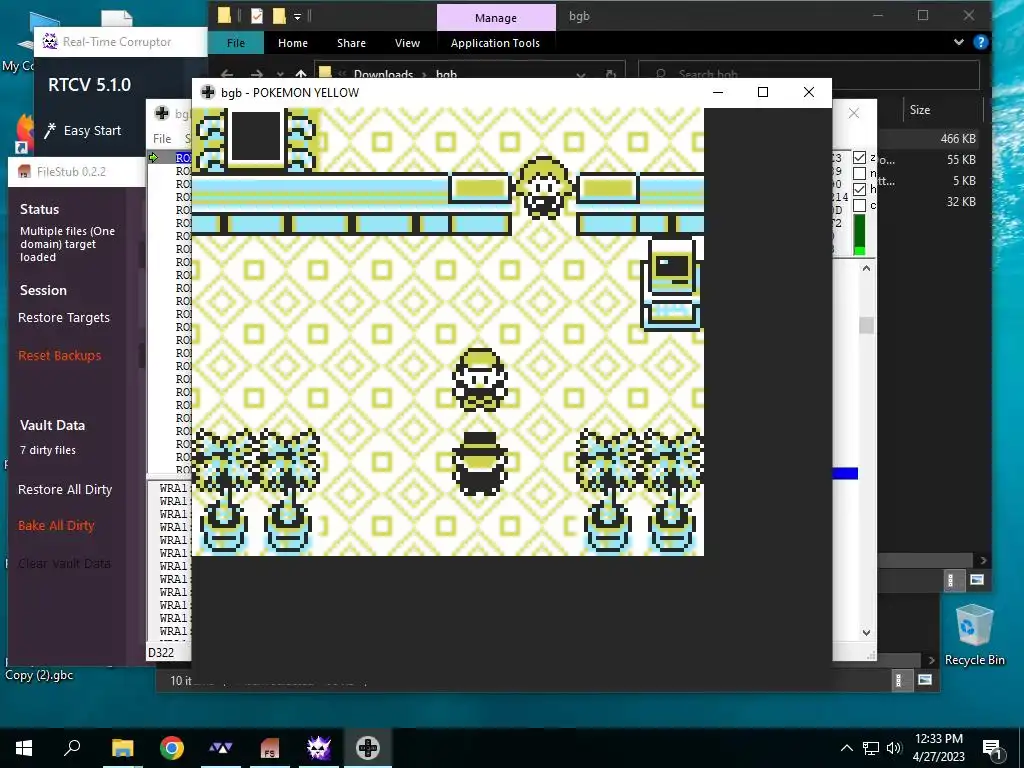Click the green stack meter bar in debugger
1024x768 pixels.
(x=859, y=234)
